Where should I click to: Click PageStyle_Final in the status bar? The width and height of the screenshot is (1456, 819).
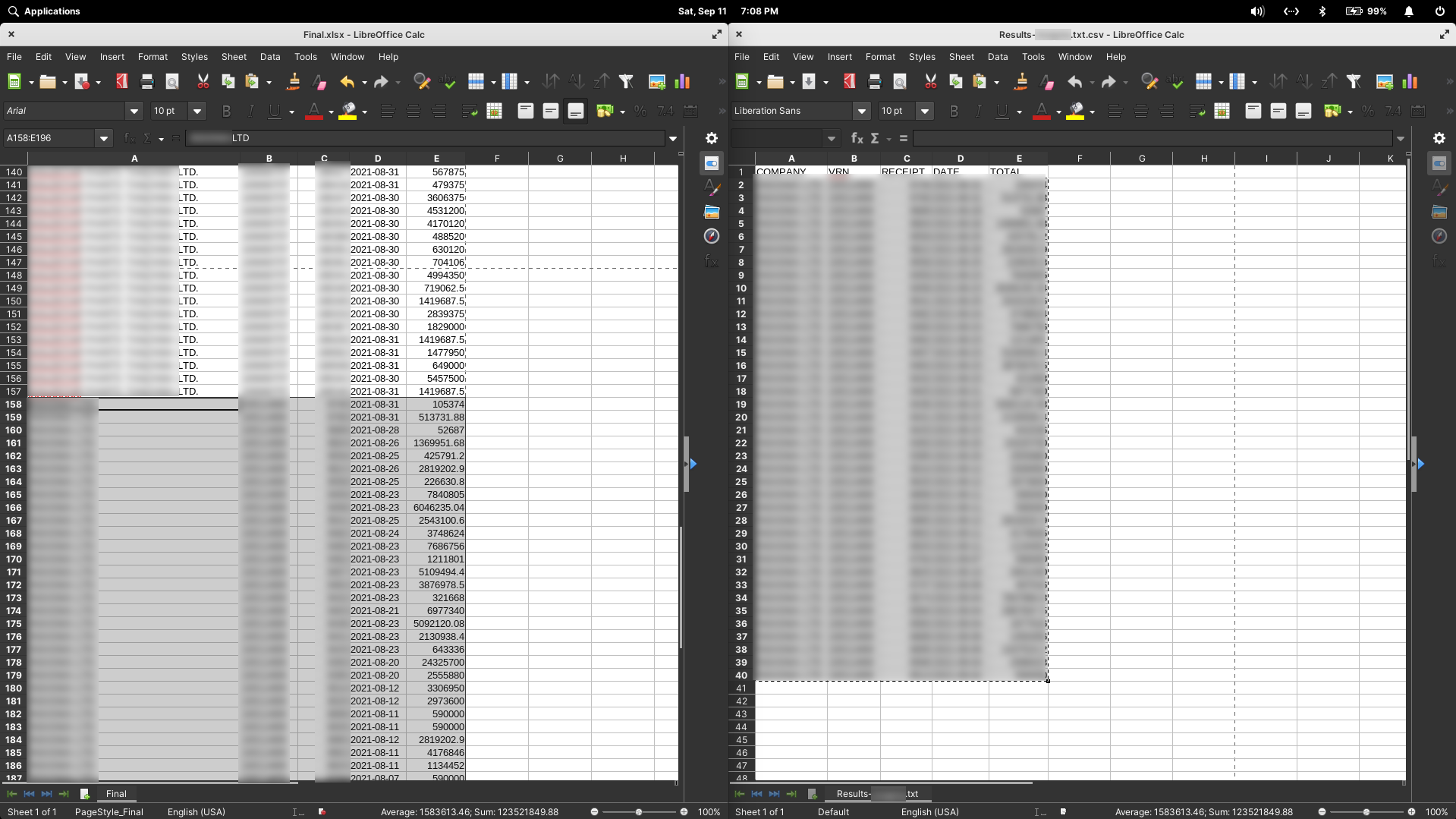[109, 812]
